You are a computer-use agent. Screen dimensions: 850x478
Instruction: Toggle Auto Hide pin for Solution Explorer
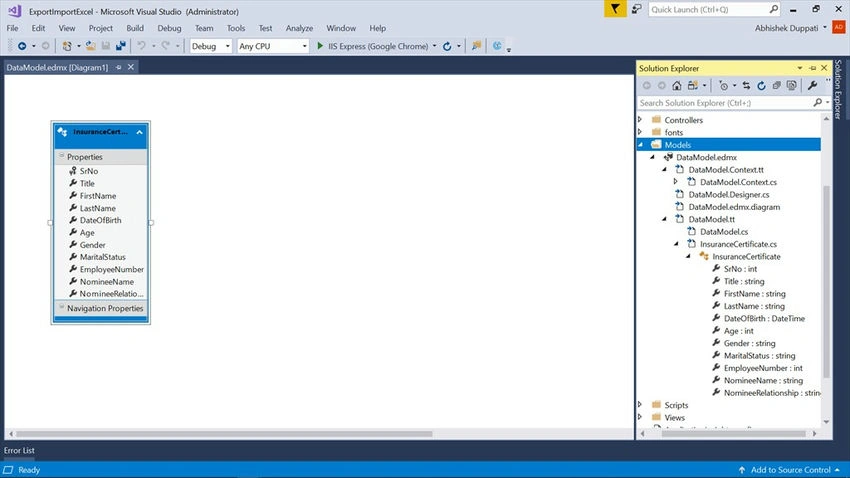pyautogui.click(x=812, y=68)
